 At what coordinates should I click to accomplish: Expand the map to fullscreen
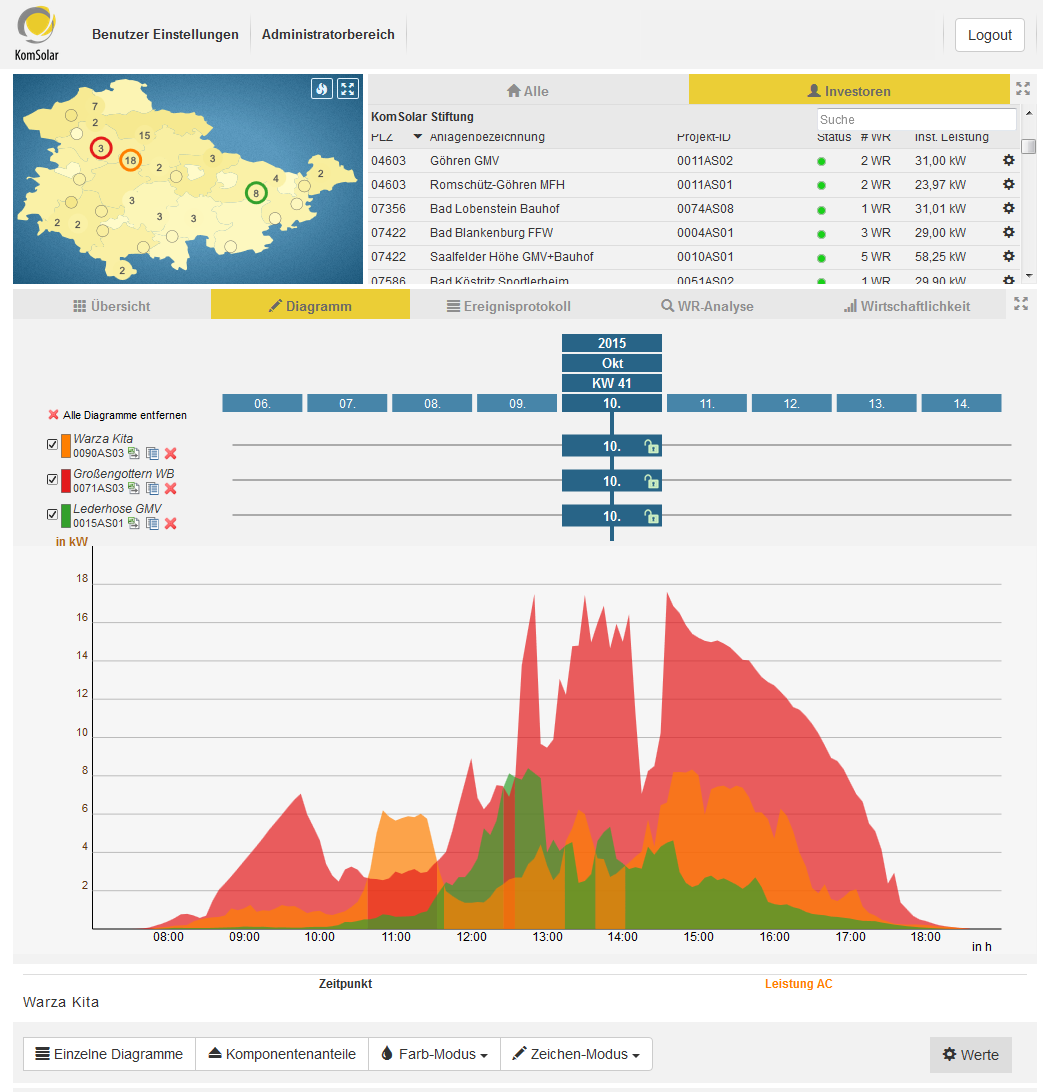tap(347, 89)
